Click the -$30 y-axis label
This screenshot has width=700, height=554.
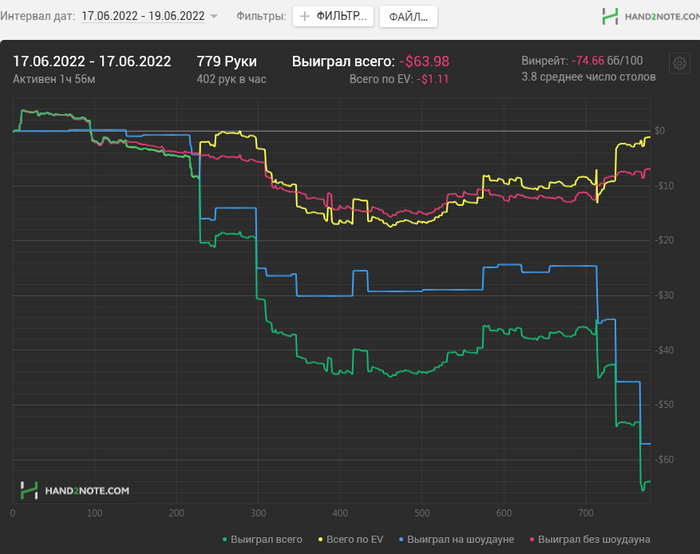coord(664,295)
